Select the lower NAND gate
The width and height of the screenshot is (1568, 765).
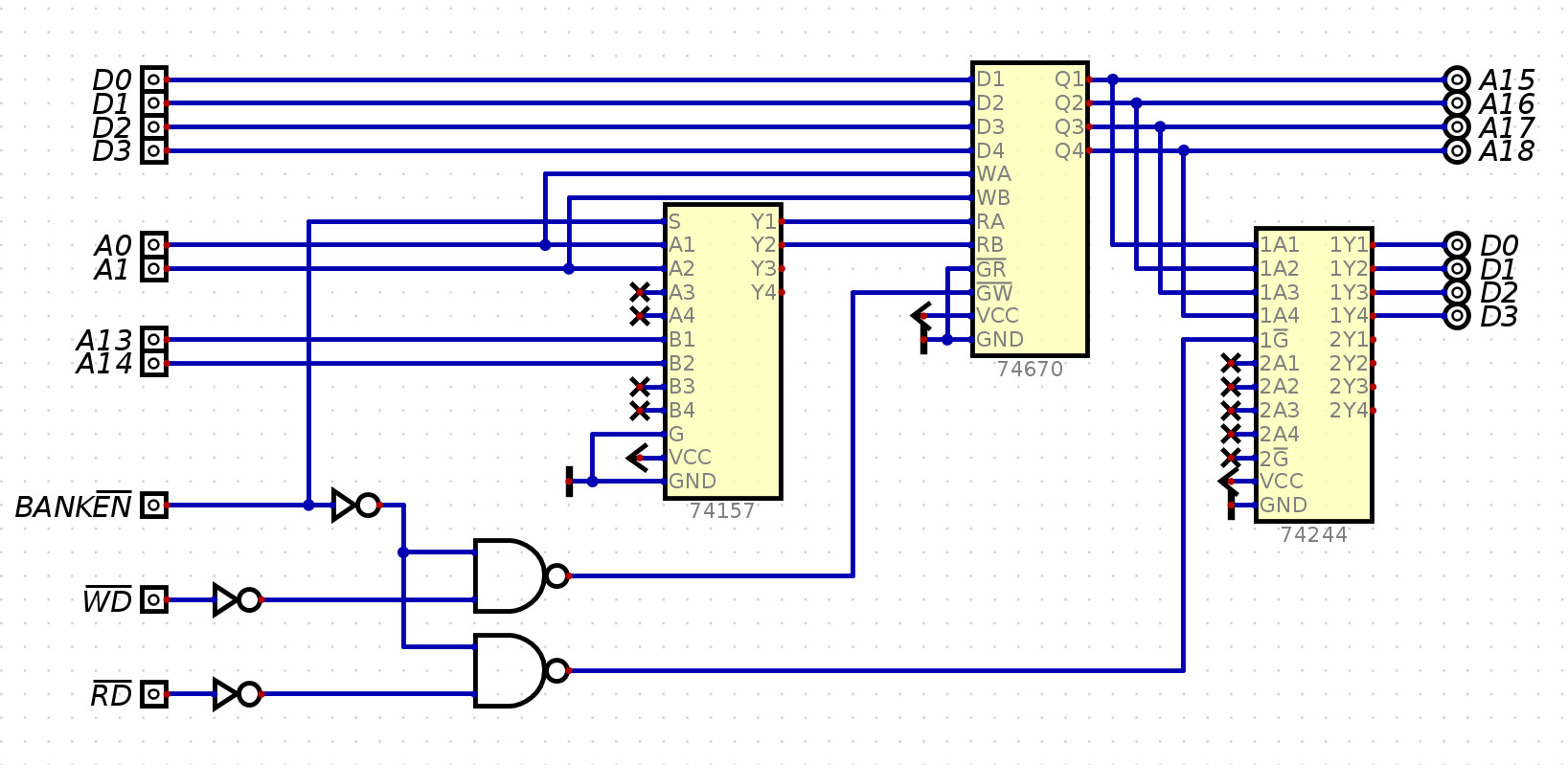tap(512, 670)
